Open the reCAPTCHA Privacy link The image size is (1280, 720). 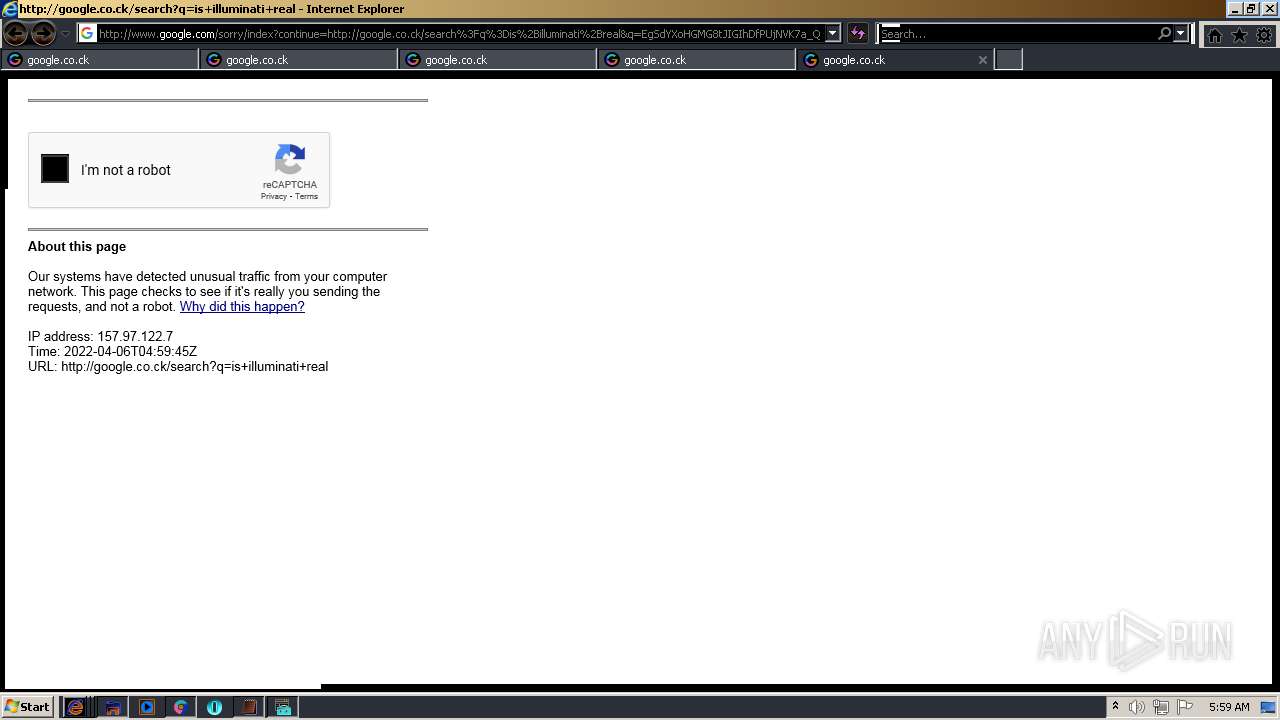pos(273,196)
